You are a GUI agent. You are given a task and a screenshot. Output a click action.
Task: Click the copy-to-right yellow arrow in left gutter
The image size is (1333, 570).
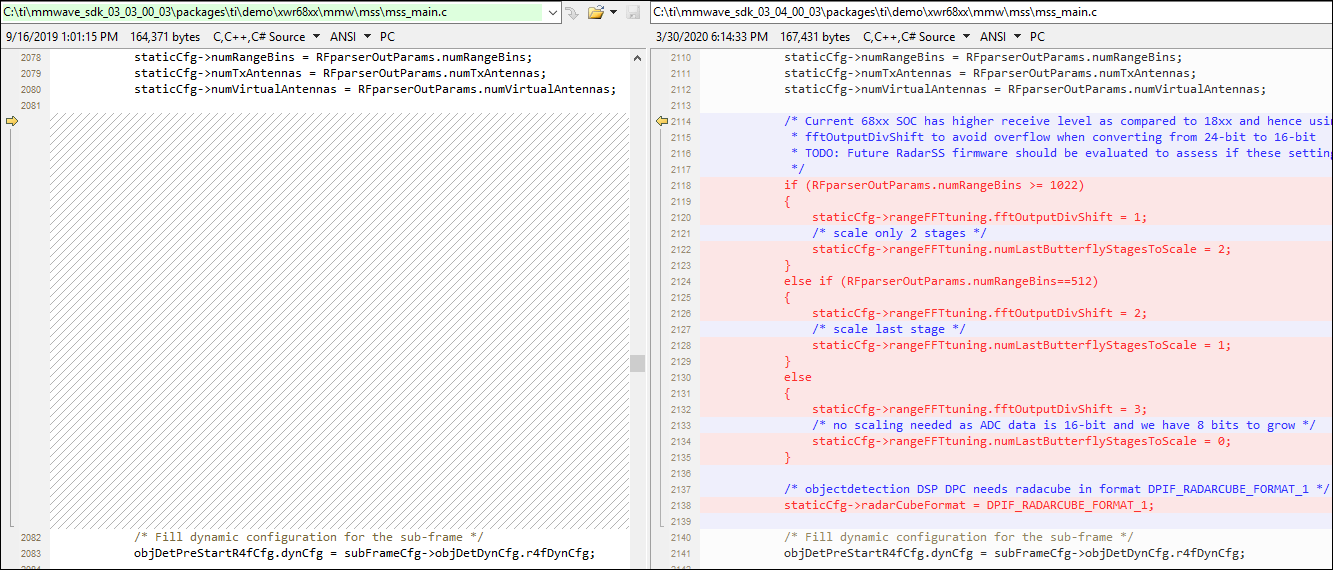click(12, 121)
